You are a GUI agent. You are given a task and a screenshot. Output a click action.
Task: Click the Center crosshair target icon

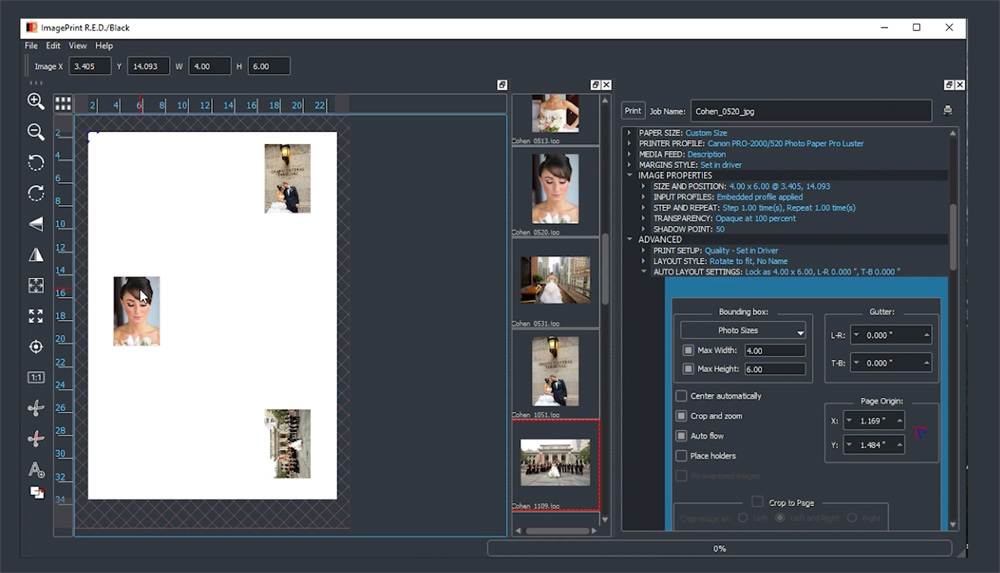36,347
